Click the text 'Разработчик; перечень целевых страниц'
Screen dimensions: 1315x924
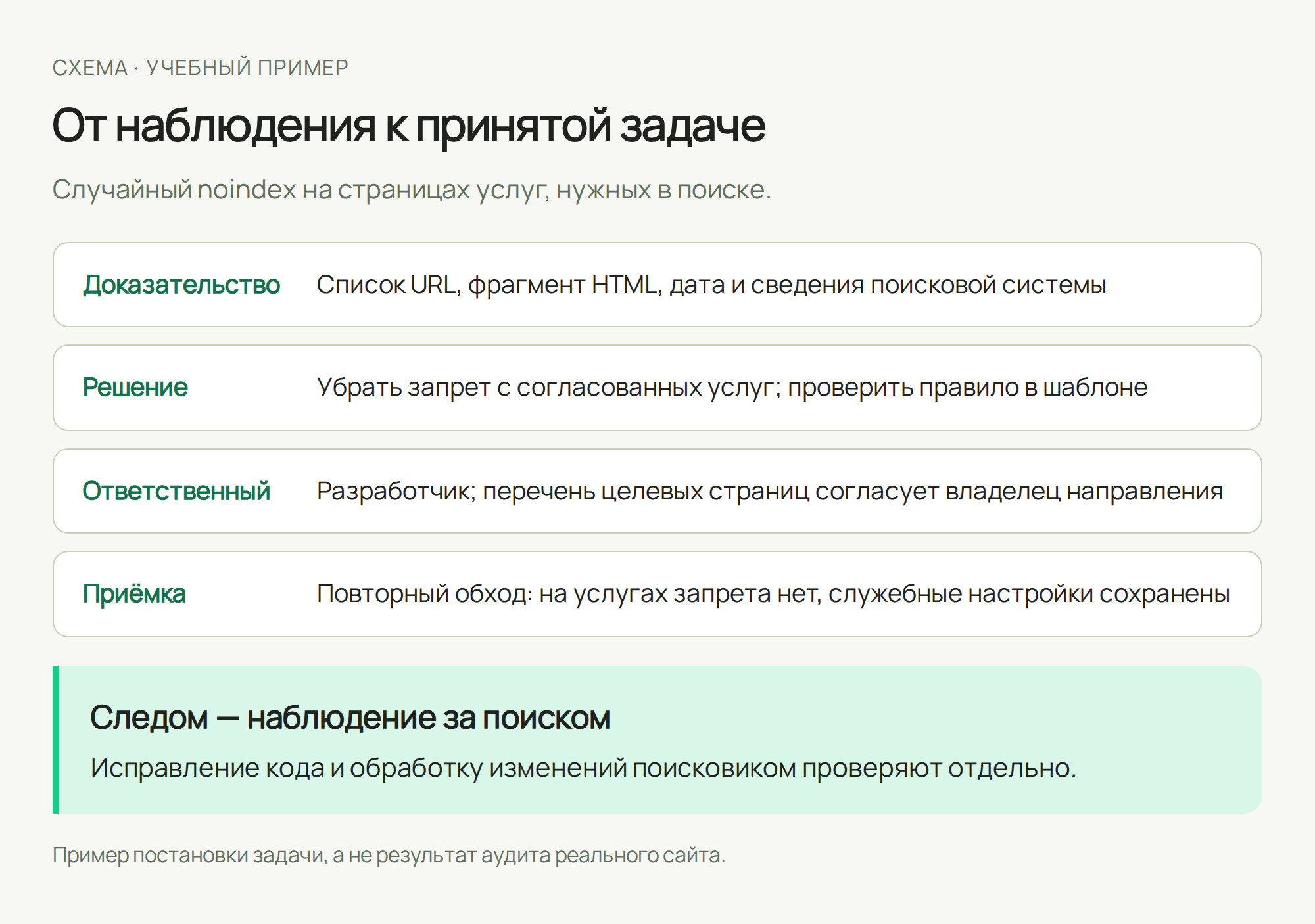(563, 492)
